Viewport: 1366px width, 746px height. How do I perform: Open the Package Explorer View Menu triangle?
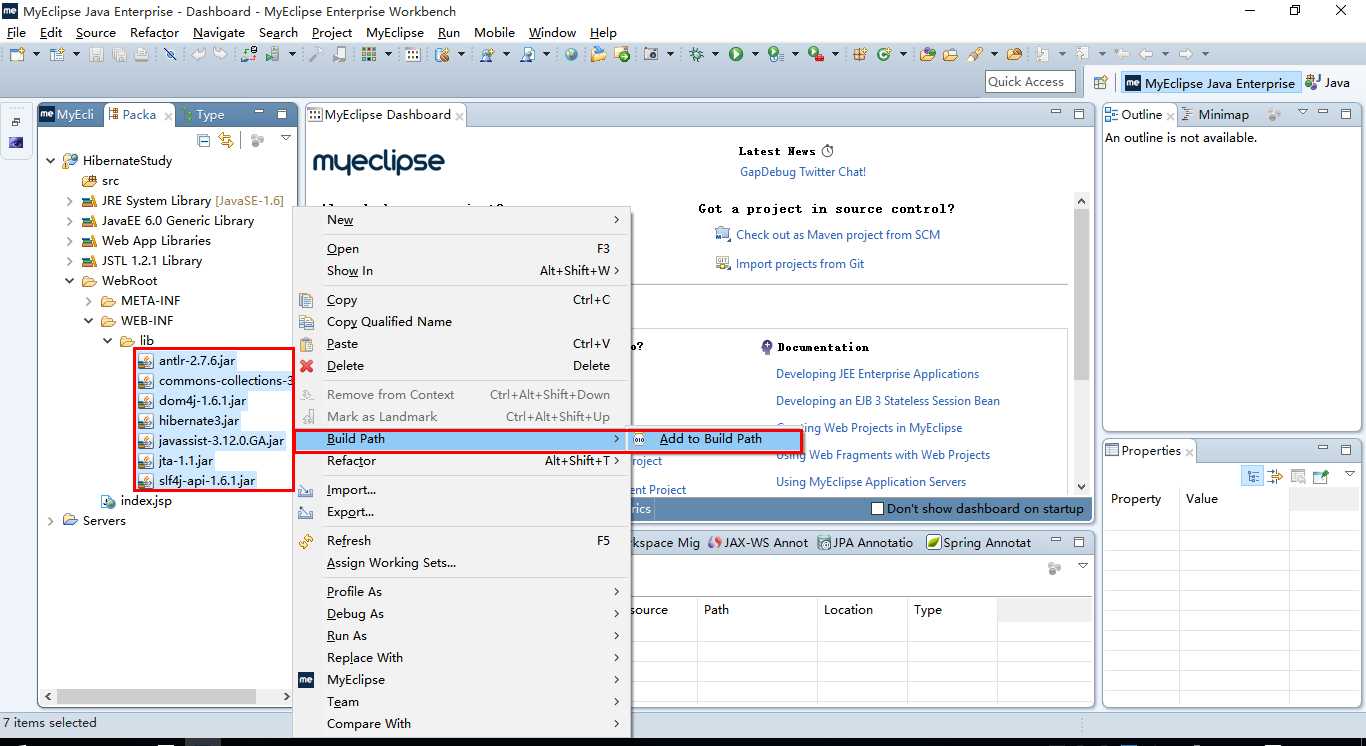(286, 138)
